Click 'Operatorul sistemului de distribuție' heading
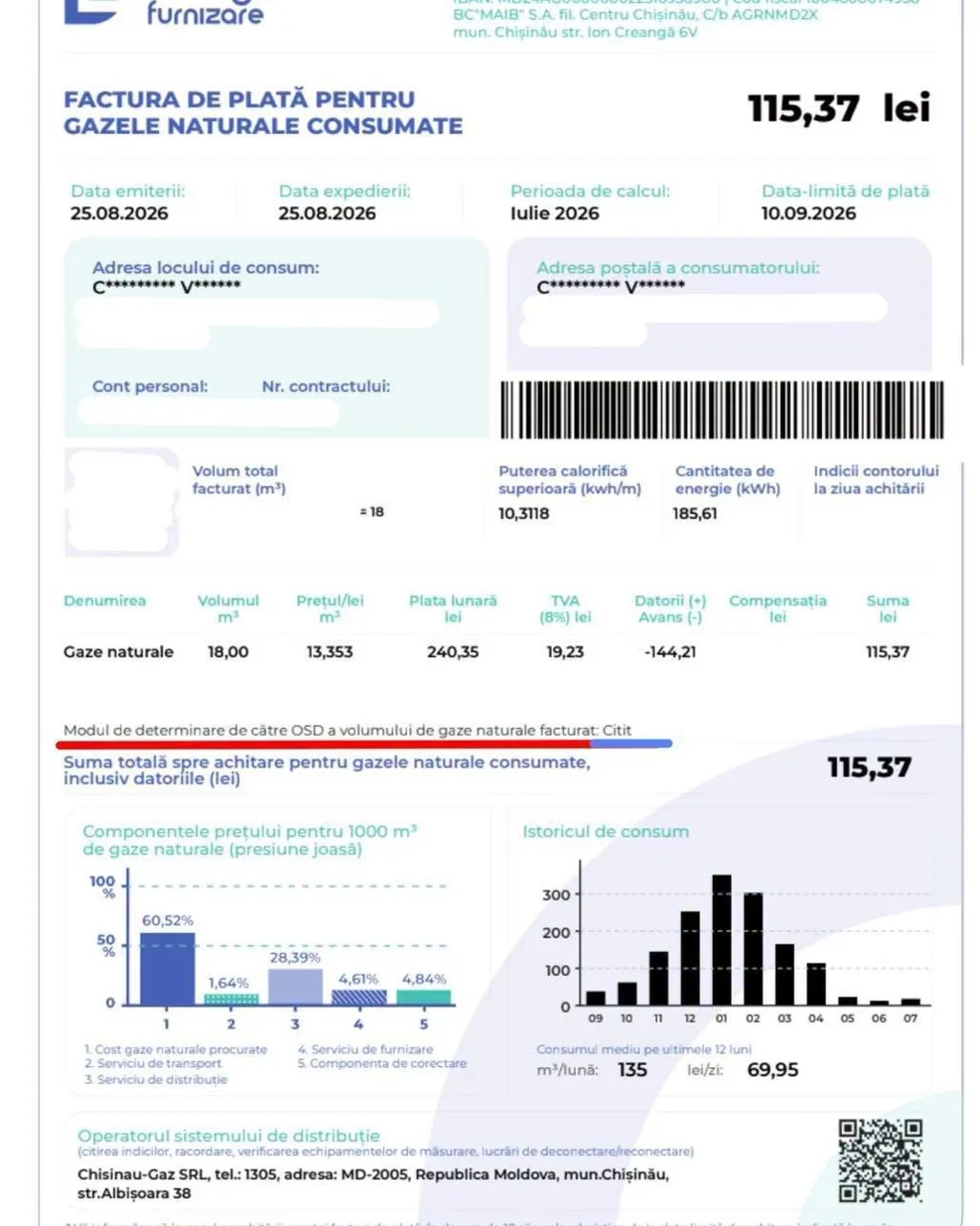980x1226 pixels. pos(229,1136)
